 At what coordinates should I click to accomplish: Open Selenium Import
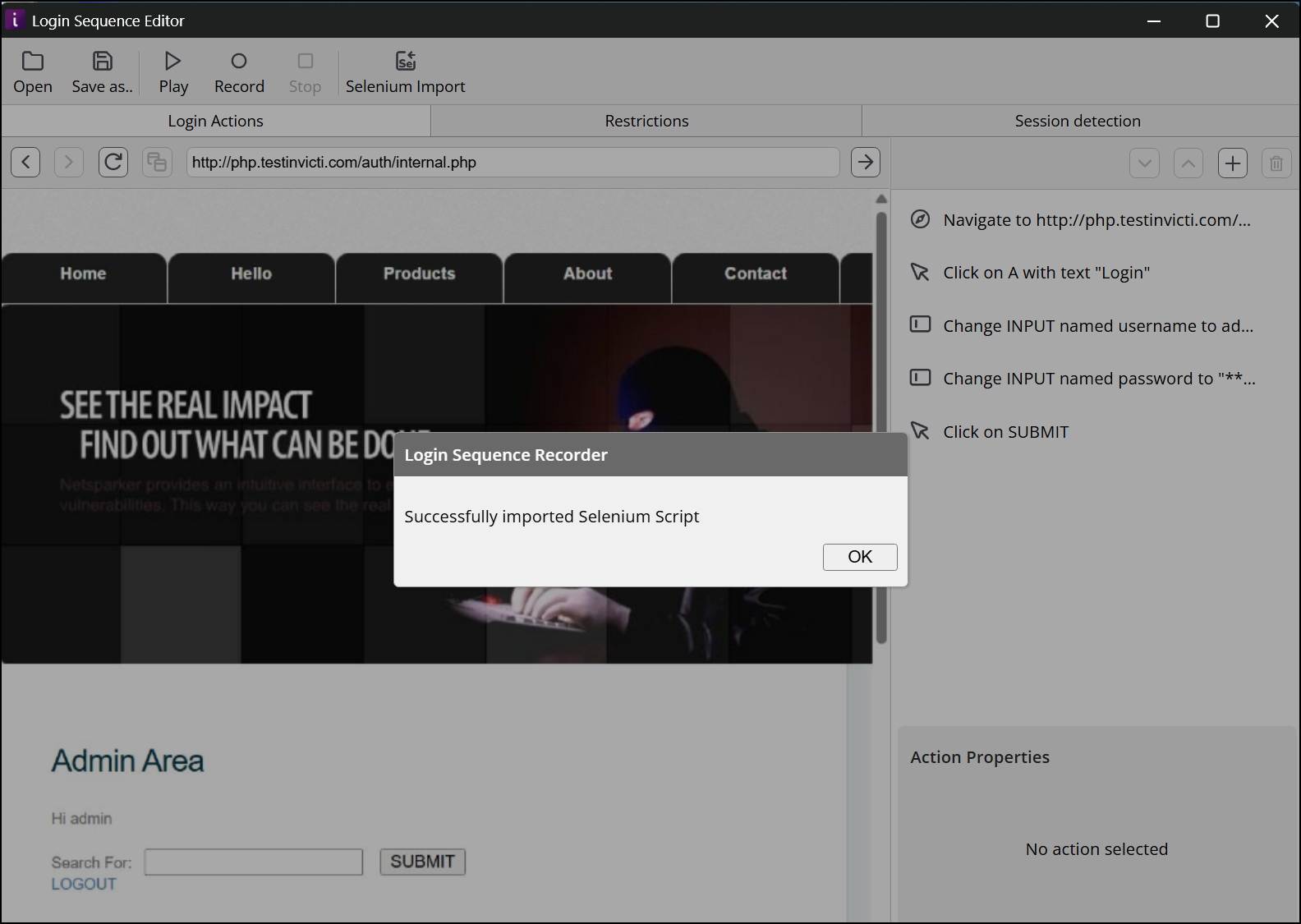point(405,73)
